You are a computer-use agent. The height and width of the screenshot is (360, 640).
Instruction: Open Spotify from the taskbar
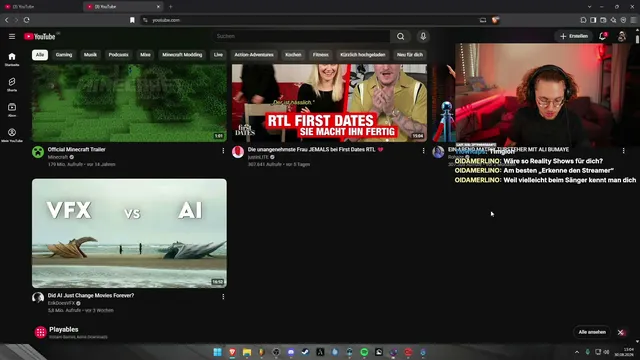click(x=364, y=352)
